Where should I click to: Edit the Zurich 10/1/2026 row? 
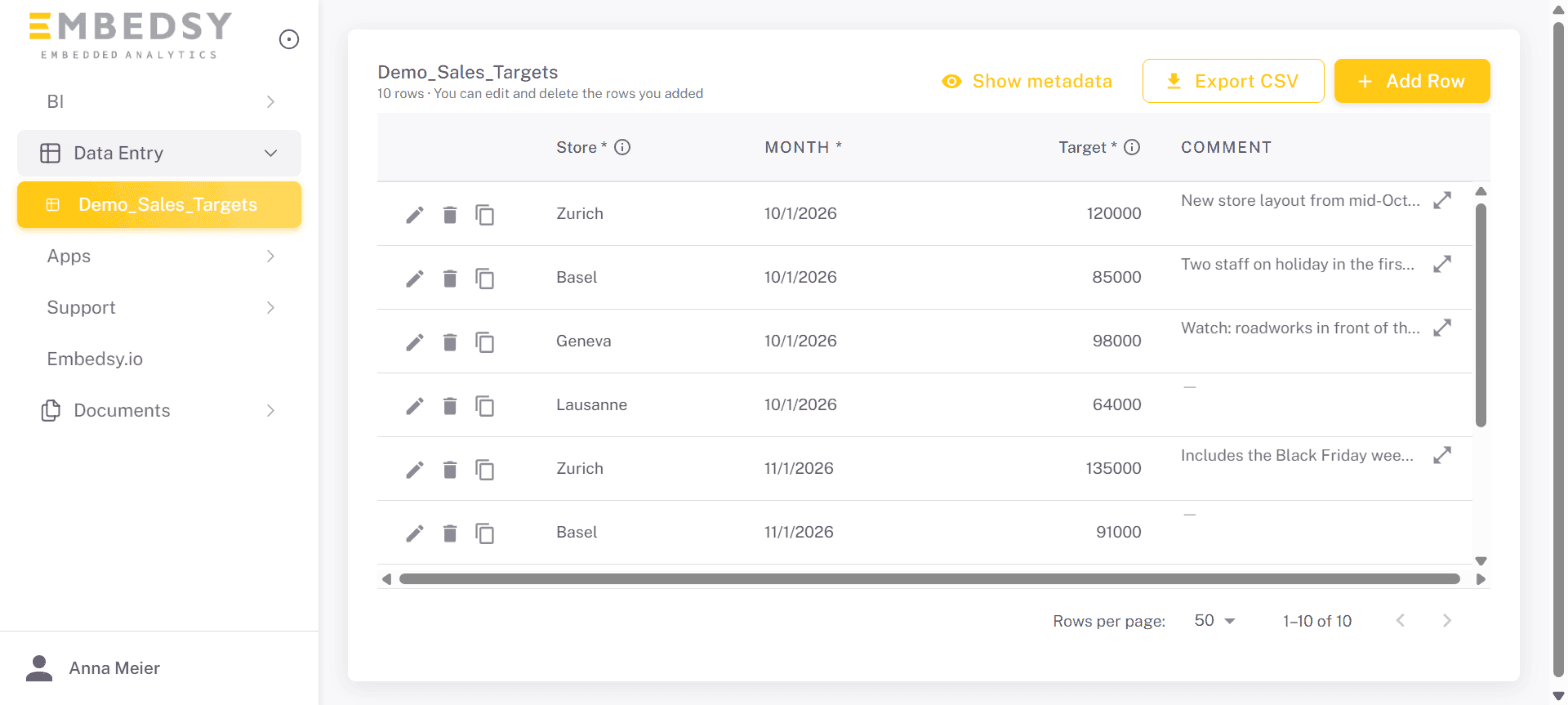(x=415, y=214)
